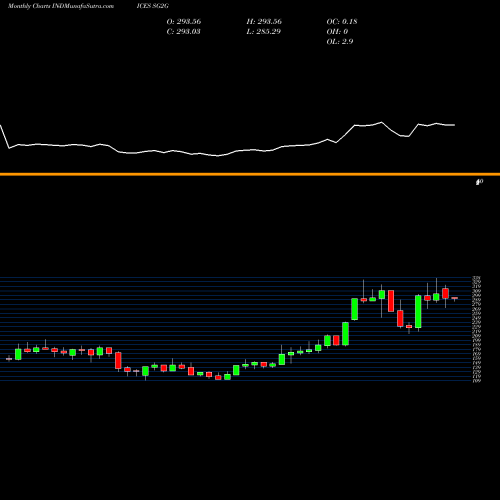Screen dimensions: 500x500
Task: Click the 'L: 285.29' low value
Action: (263, 32)
